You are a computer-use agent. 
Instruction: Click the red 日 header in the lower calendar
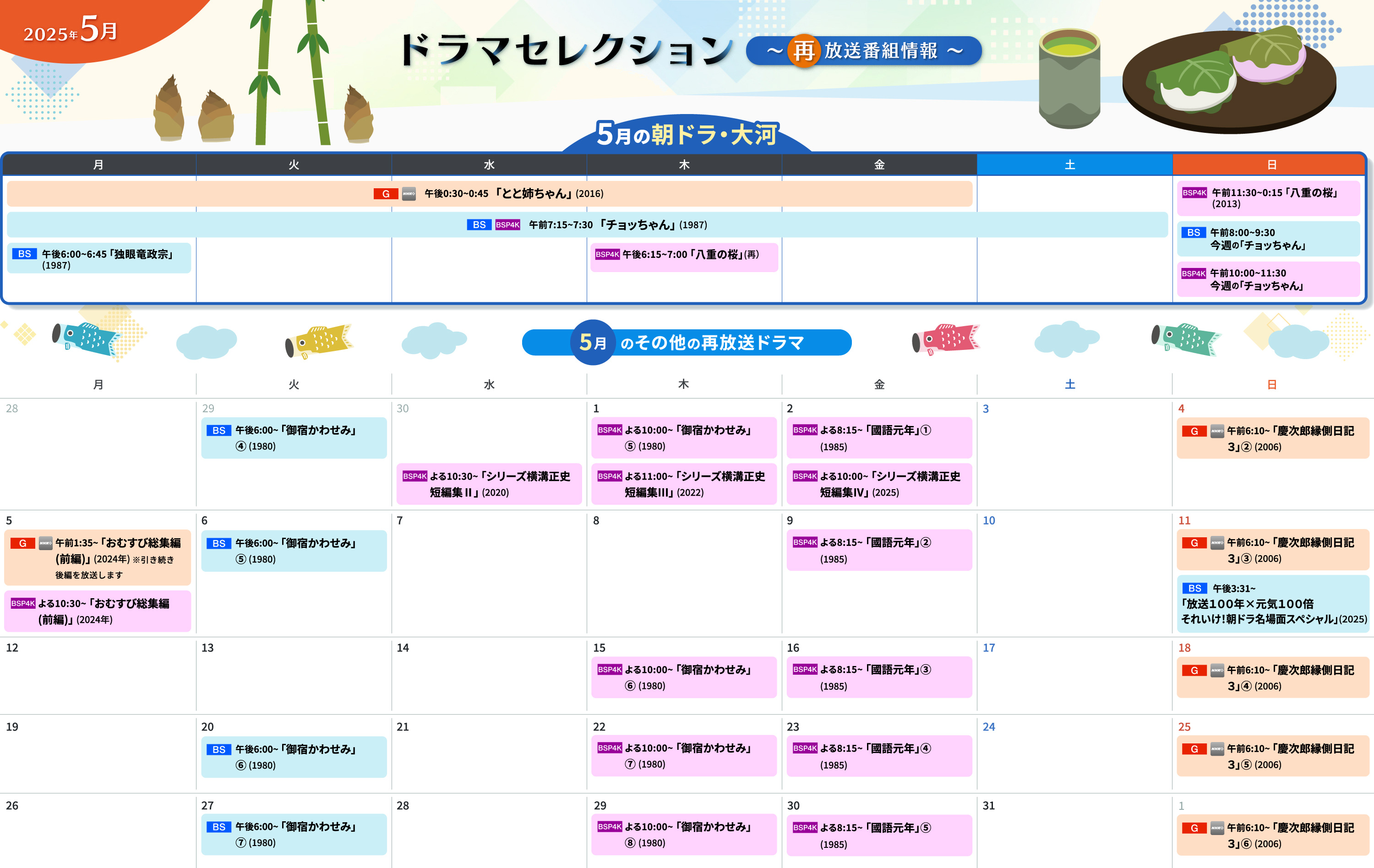[x=1272, y=385]
